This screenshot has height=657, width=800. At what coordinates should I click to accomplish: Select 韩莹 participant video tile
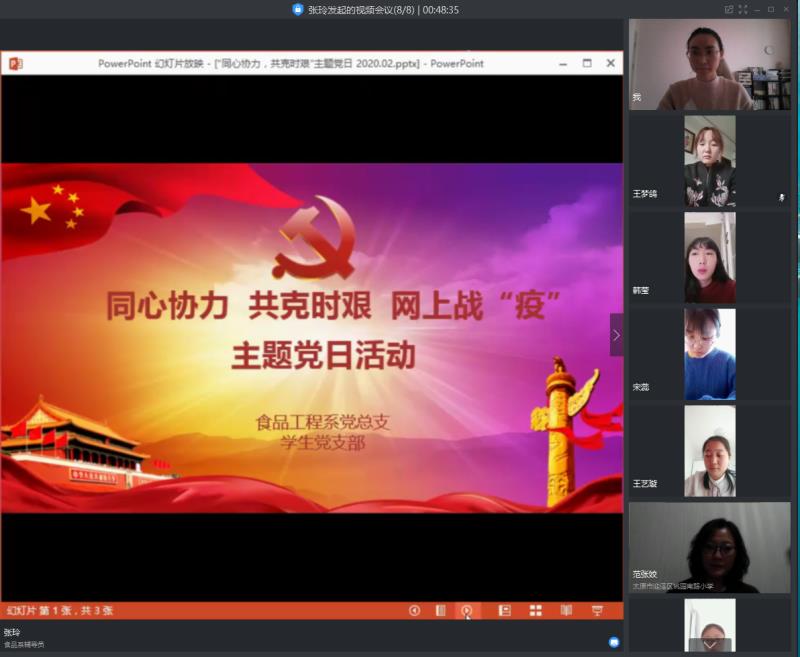[x=709, y=257]
